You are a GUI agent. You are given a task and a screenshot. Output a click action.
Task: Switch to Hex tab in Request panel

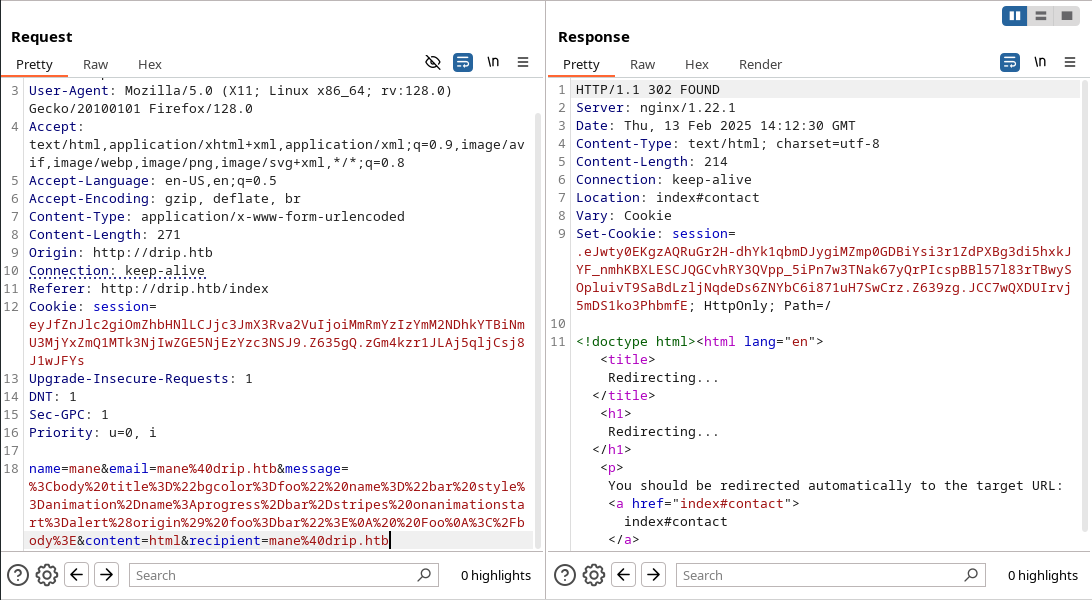[150, 64]
